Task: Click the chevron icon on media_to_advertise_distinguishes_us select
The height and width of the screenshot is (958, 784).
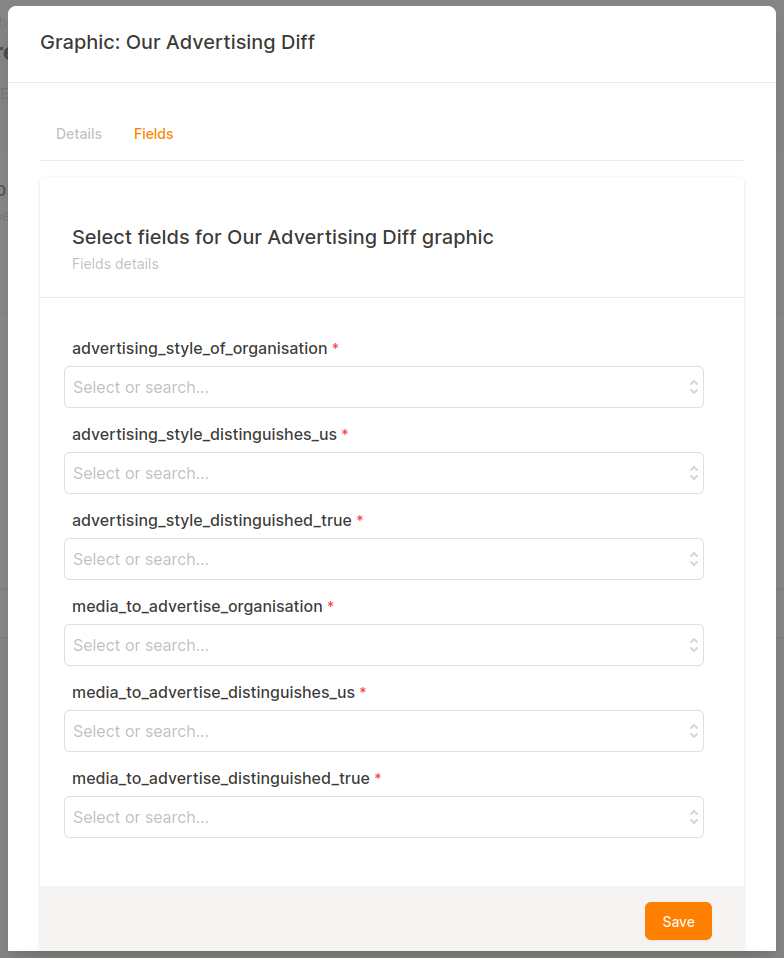Action: 694,731
